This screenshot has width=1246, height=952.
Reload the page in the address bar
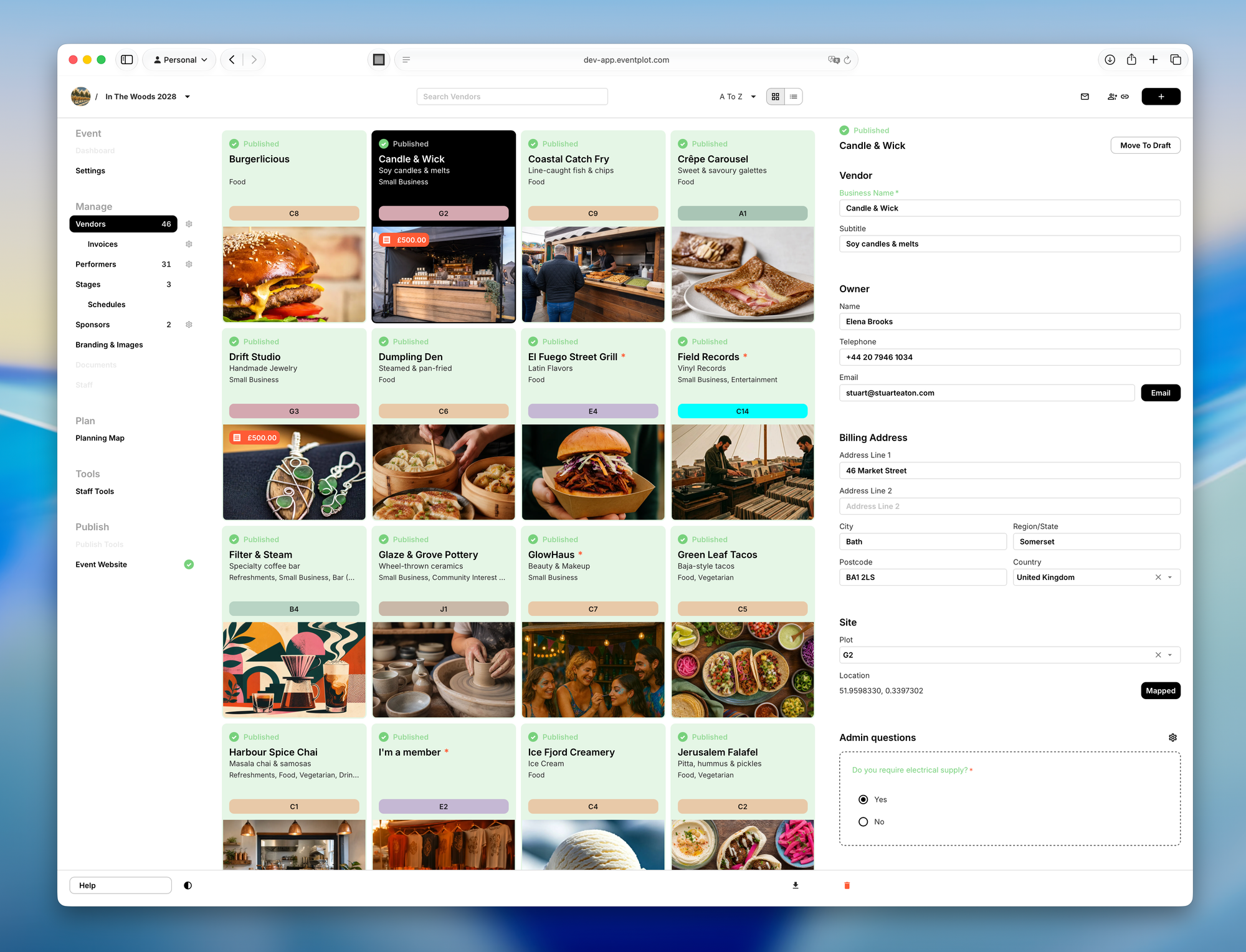[x=847, y=60]
